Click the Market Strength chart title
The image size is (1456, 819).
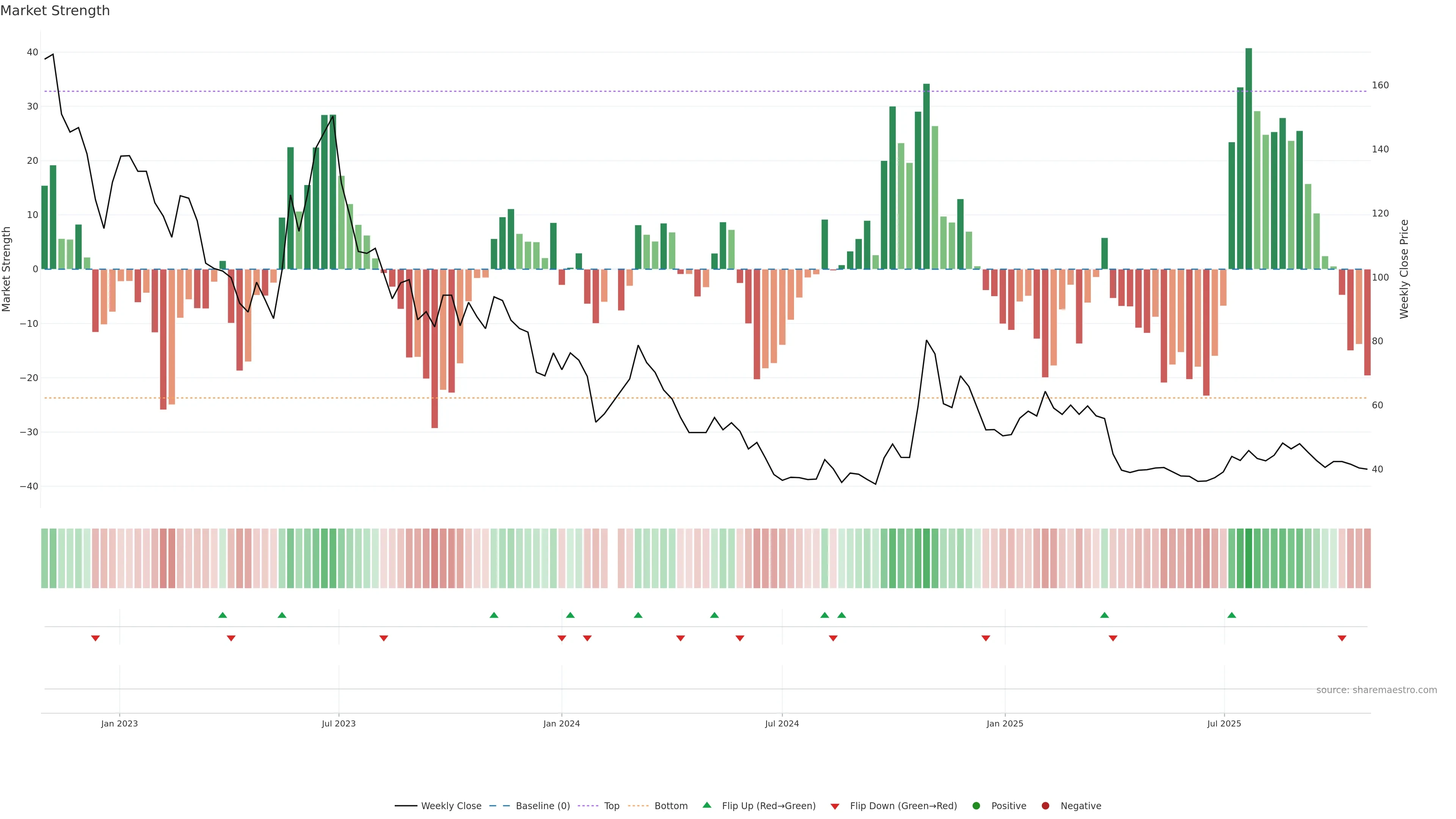(55, 11)
